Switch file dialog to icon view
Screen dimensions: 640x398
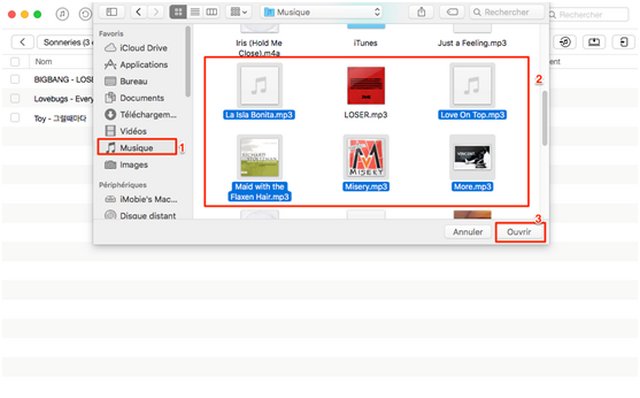click(x=178, y=12)
